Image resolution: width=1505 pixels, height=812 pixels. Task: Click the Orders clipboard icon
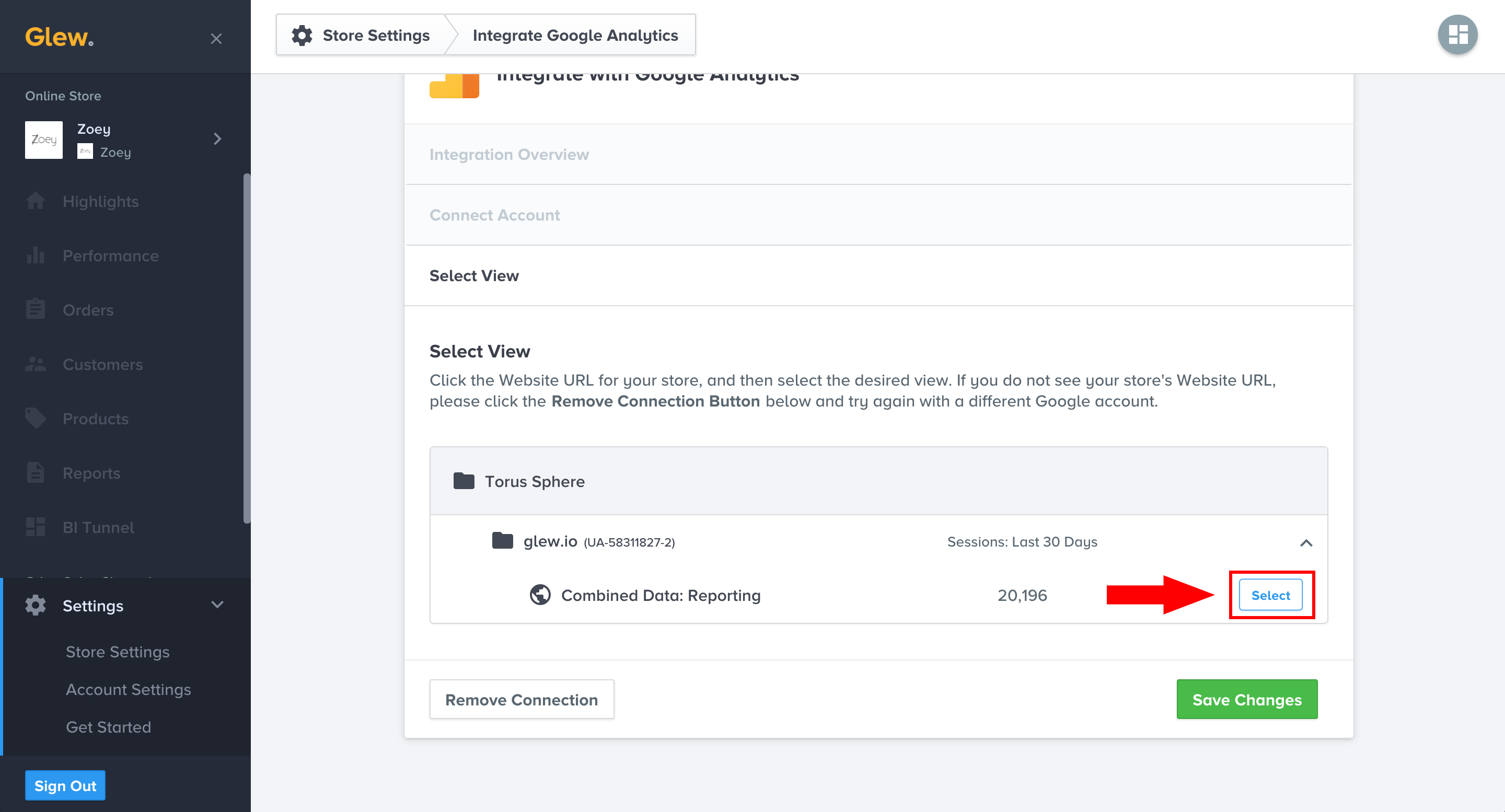[35, 310]
